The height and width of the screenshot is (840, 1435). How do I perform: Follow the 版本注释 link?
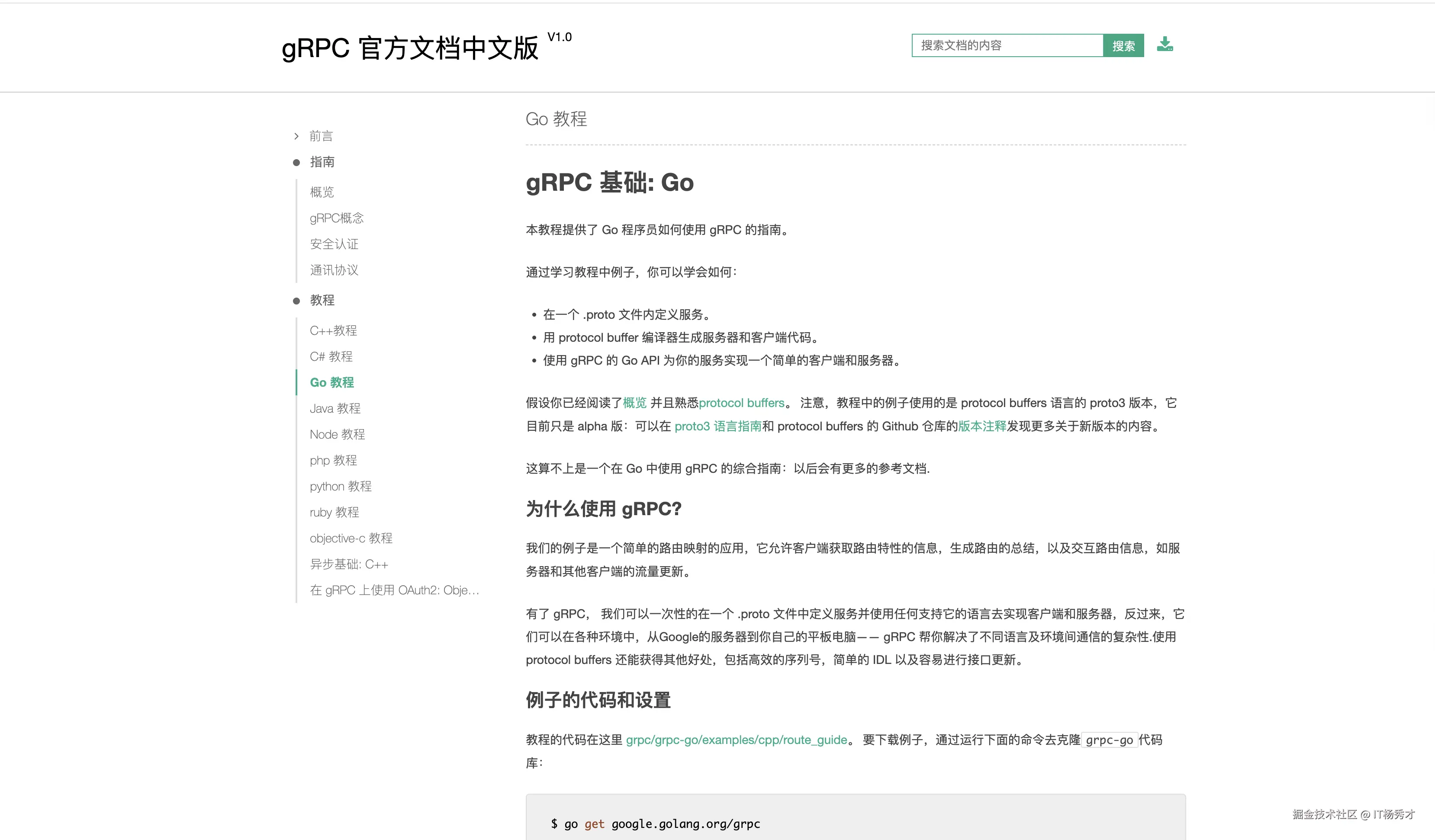point(982,426)
